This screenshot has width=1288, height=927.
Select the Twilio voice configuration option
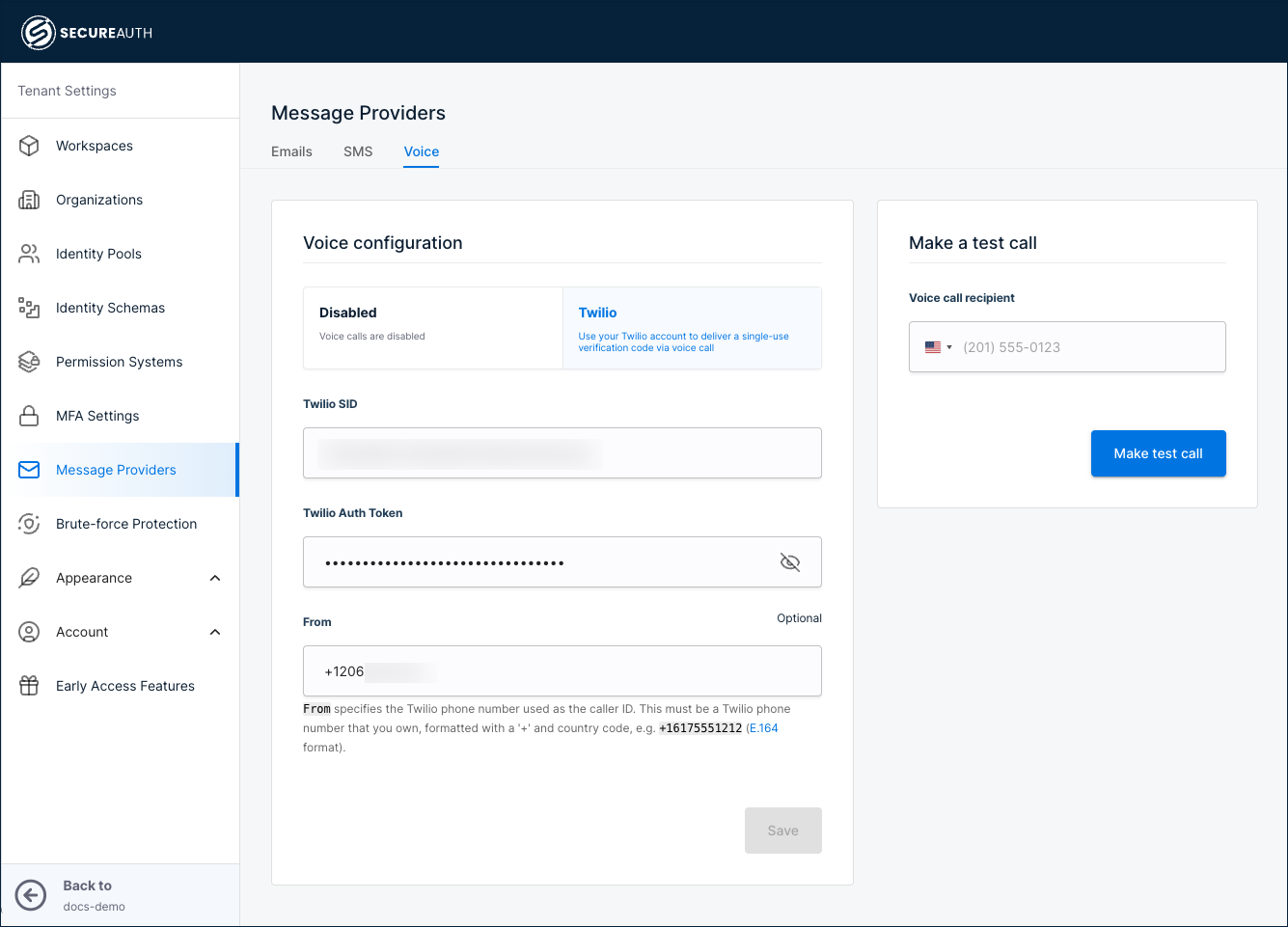(x=692, y=328)
